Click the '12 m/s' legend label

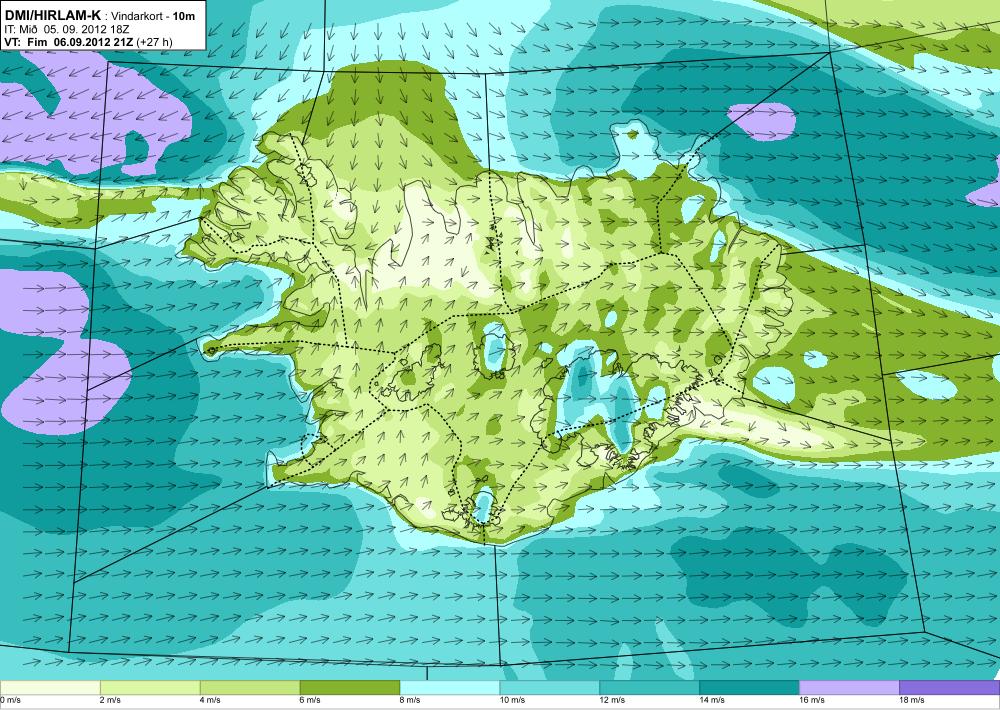pos(613,700)
